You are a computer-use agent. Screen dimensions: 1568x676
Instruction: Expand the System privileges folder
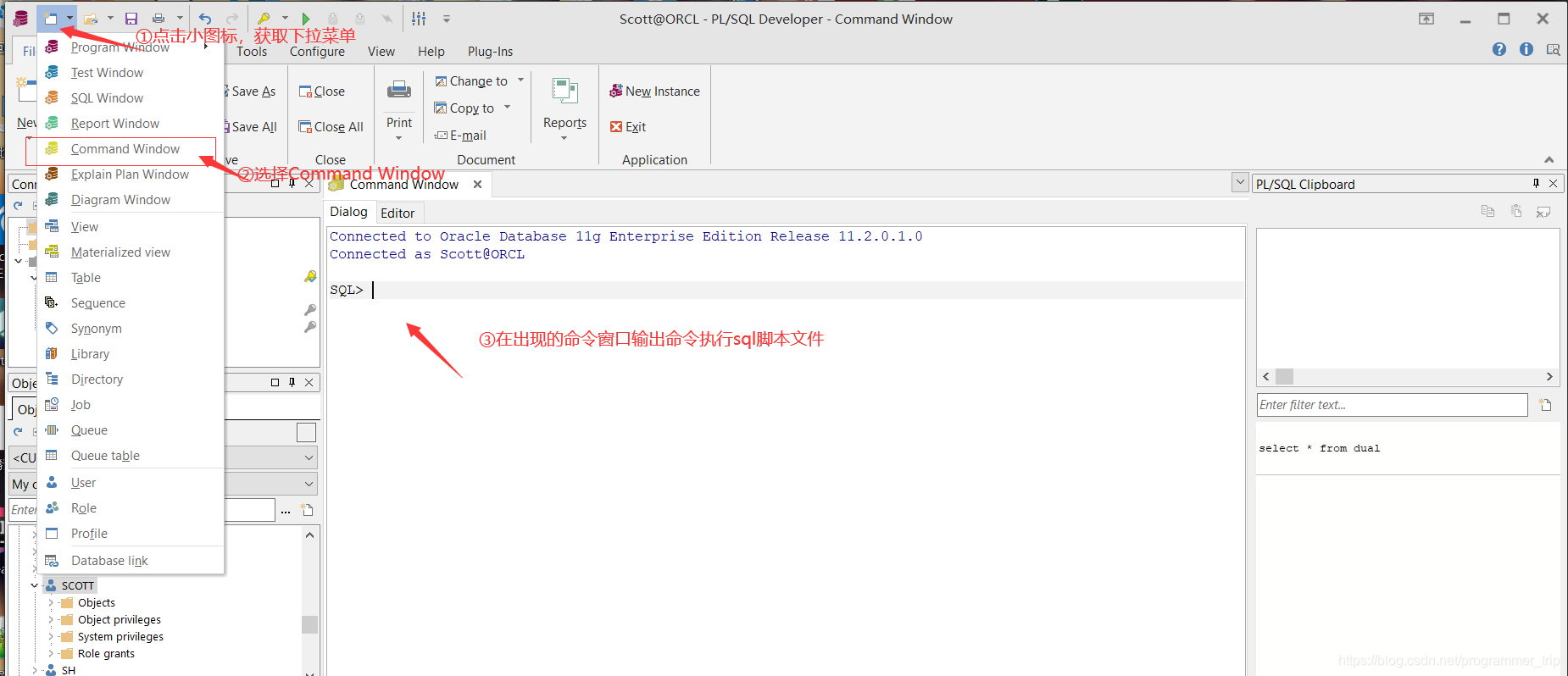(50, 637)
